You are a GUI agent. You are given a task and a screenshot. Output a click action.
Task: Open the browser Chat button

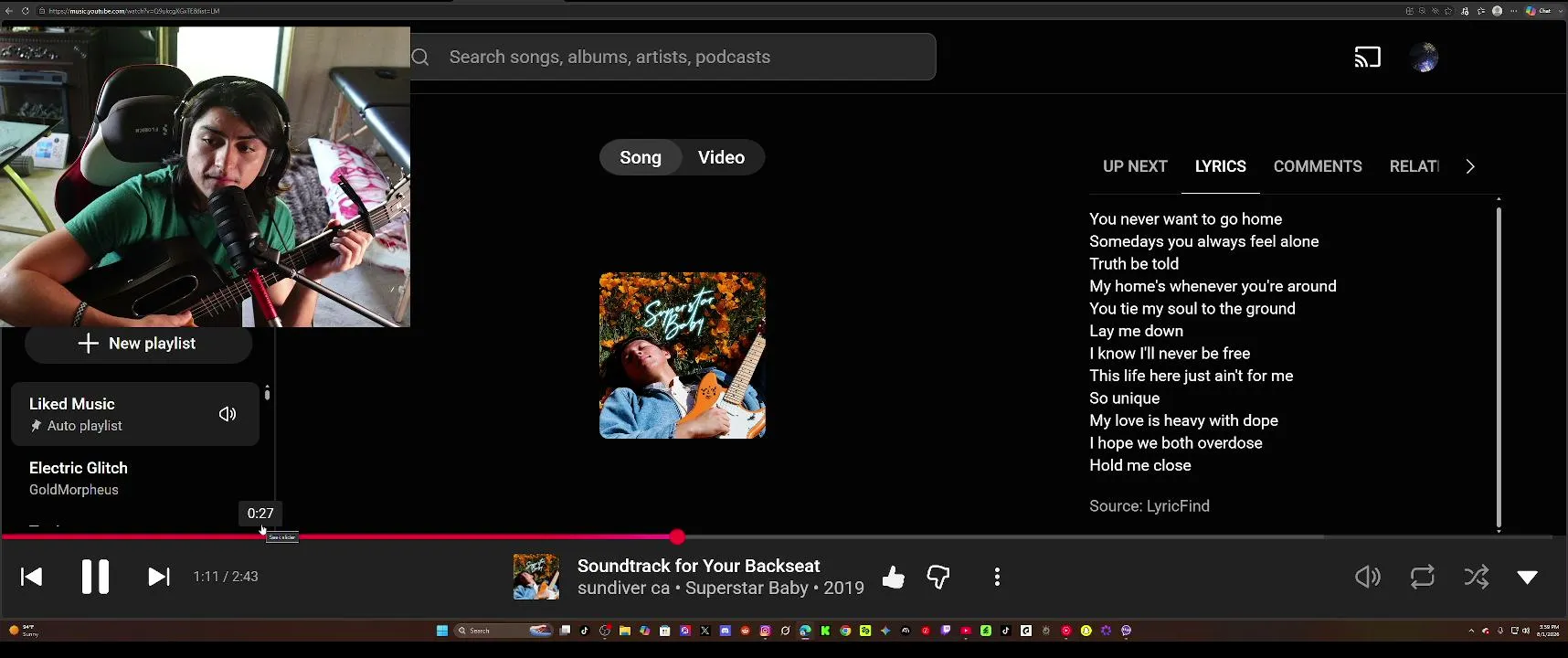(1539, 11)
